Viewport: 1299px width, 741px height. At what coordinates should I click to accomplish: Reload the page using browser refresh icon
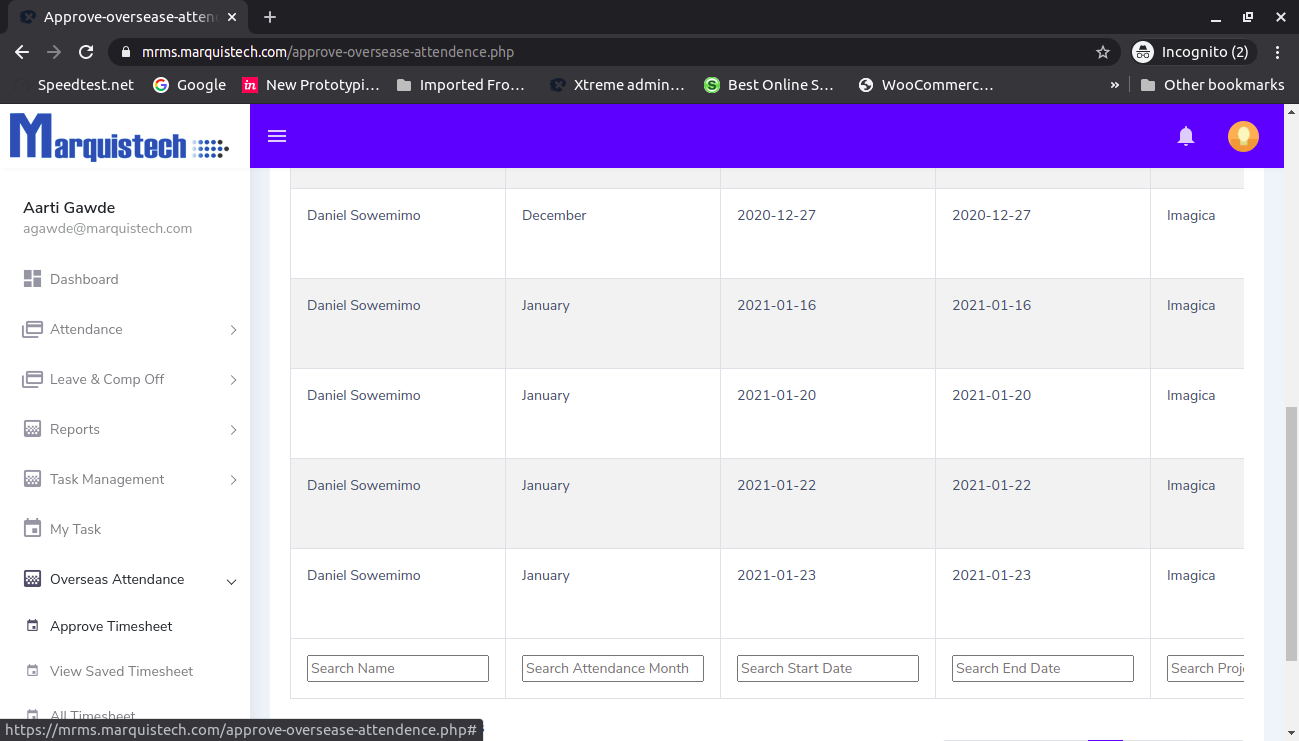tap(86, 52)
